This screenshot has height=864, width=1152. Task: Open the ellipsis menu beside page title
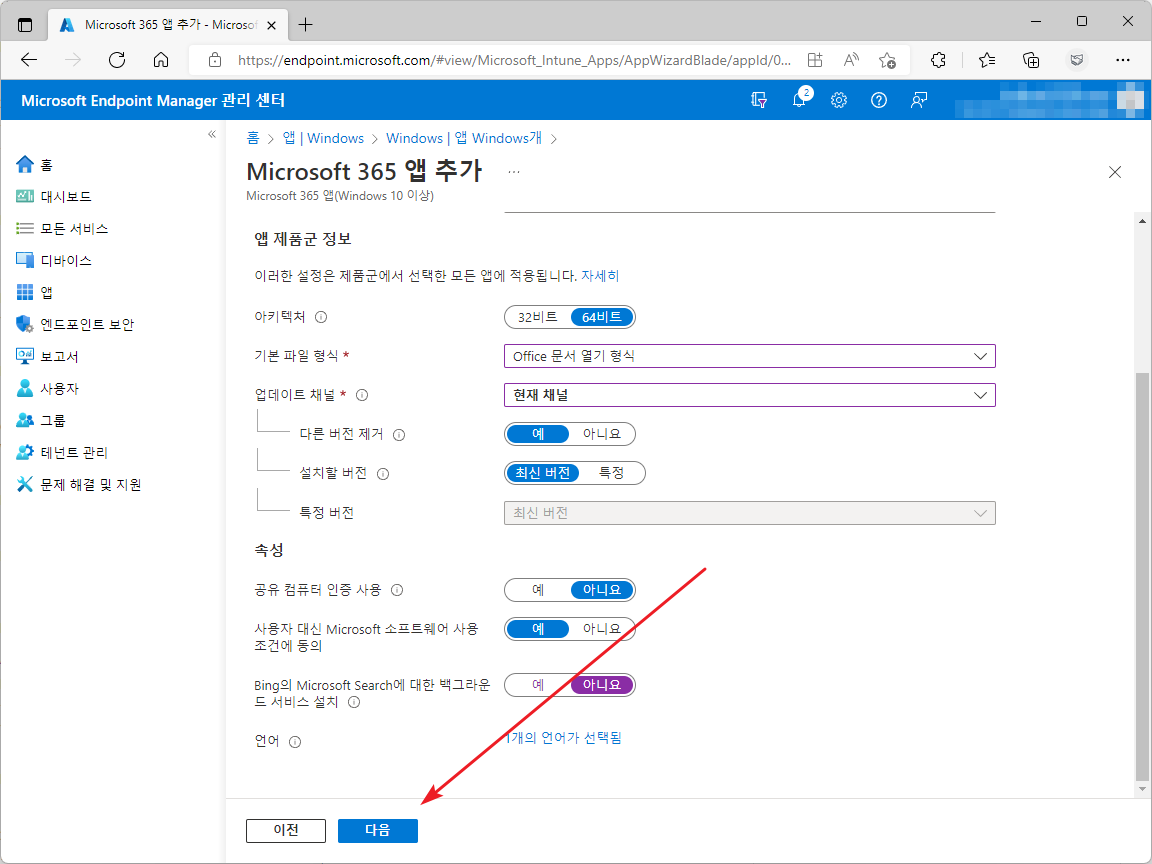click(x=514, y=172)
